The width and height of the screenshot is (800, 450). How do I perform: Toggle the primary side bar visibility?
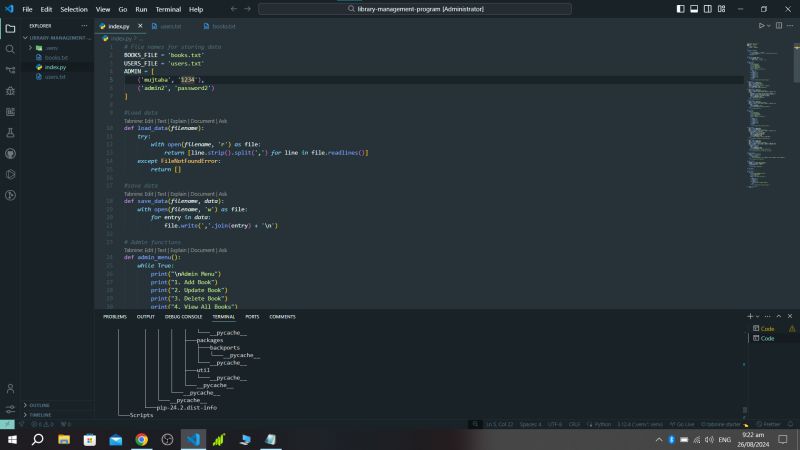coord(681,9)
